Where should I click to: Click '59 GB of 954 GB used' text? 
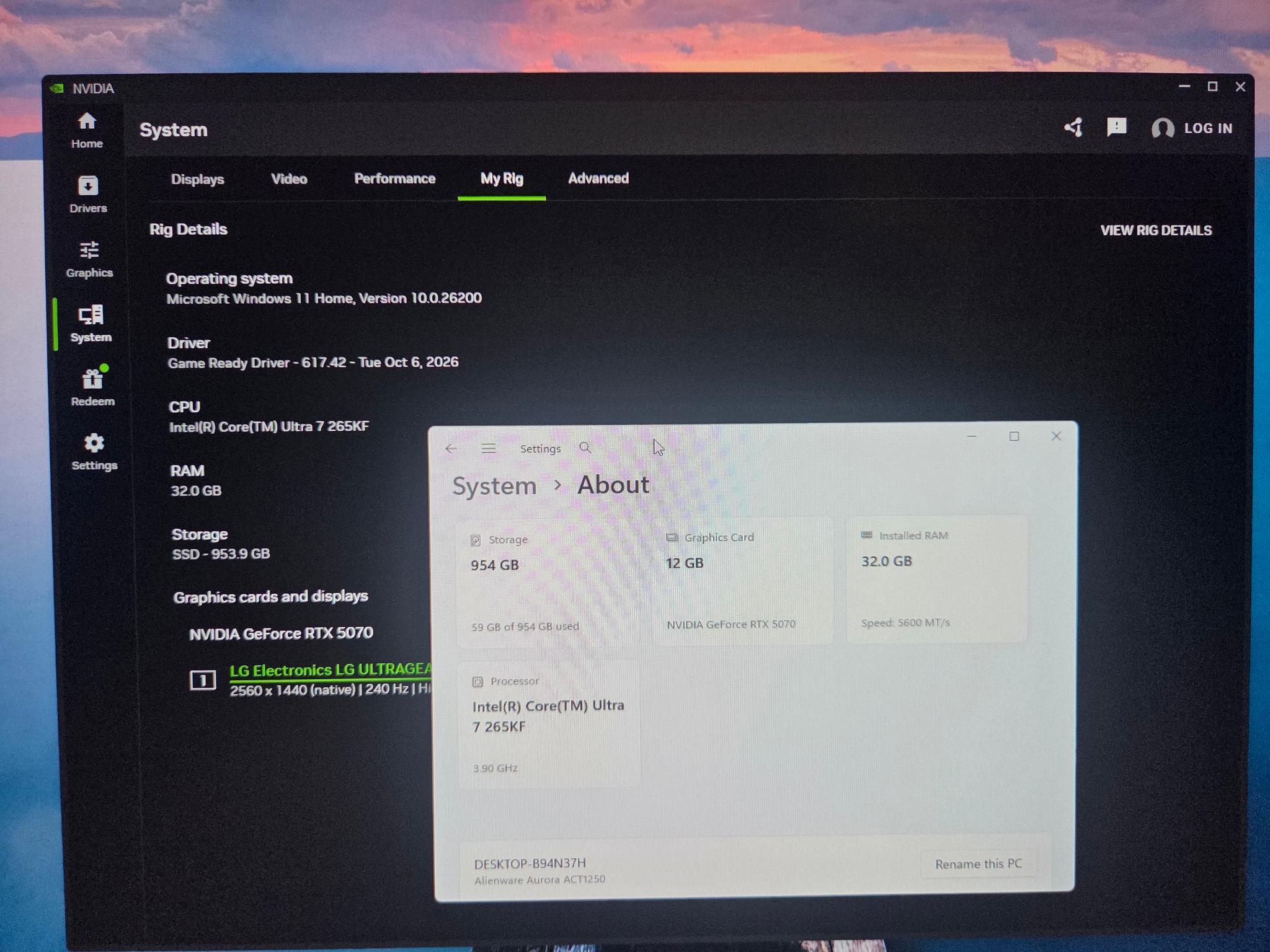[x=525, y=627]
